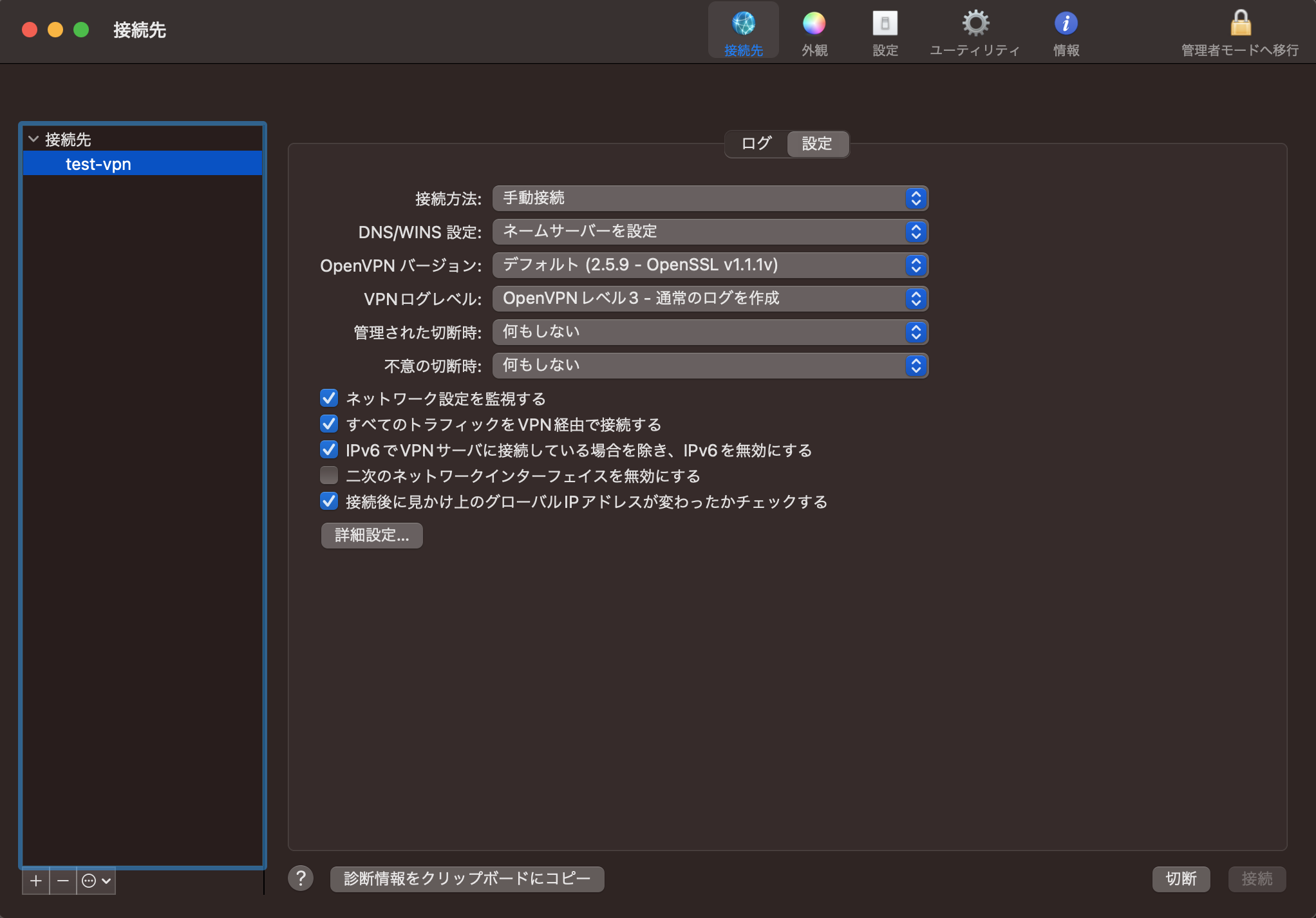1316x918 pixels.
Task: Open the 外観 (Appearance) toolbar icon
Action: 814,24
